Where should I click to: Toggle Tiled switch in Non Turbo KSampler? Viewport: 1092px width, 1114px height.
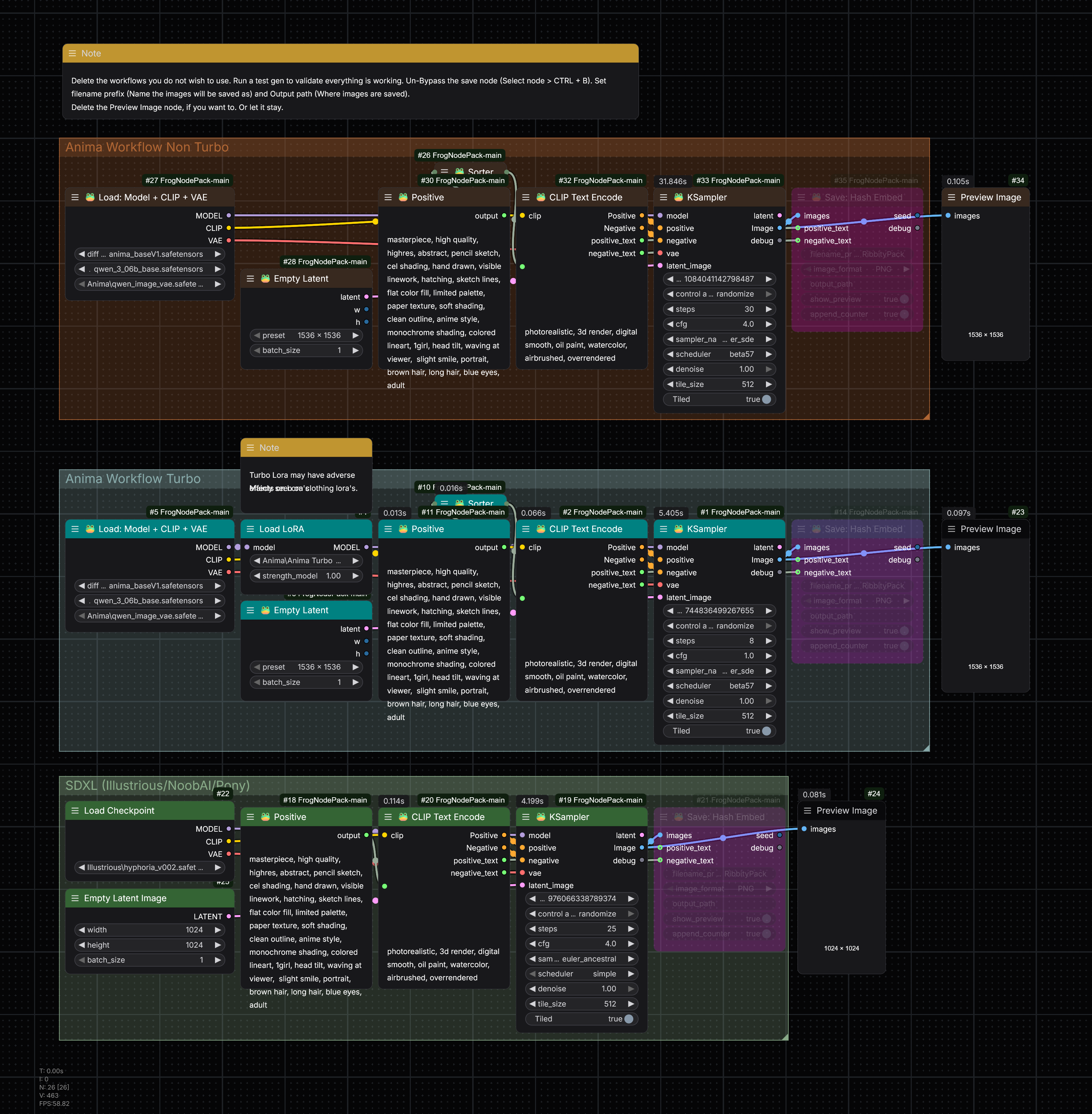click(x=766, y=400)
